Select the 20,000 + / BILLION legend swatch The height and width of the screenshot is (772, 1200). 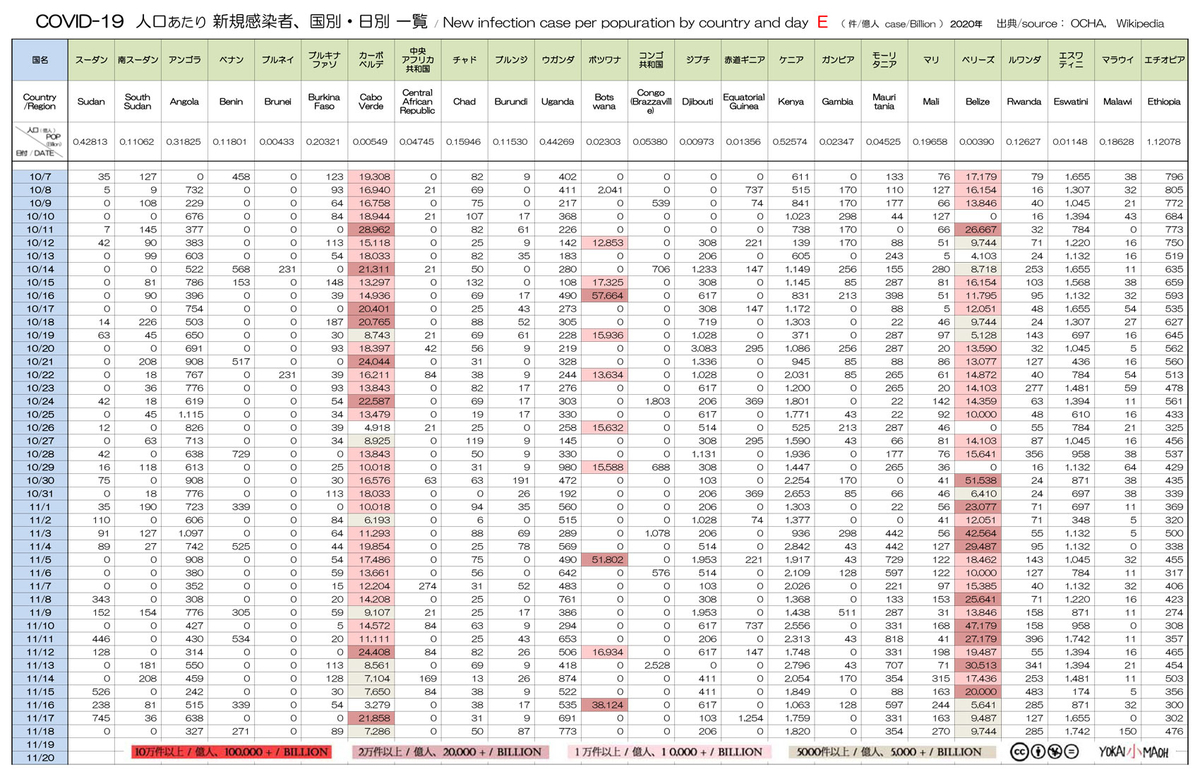[x=448, y=751]
